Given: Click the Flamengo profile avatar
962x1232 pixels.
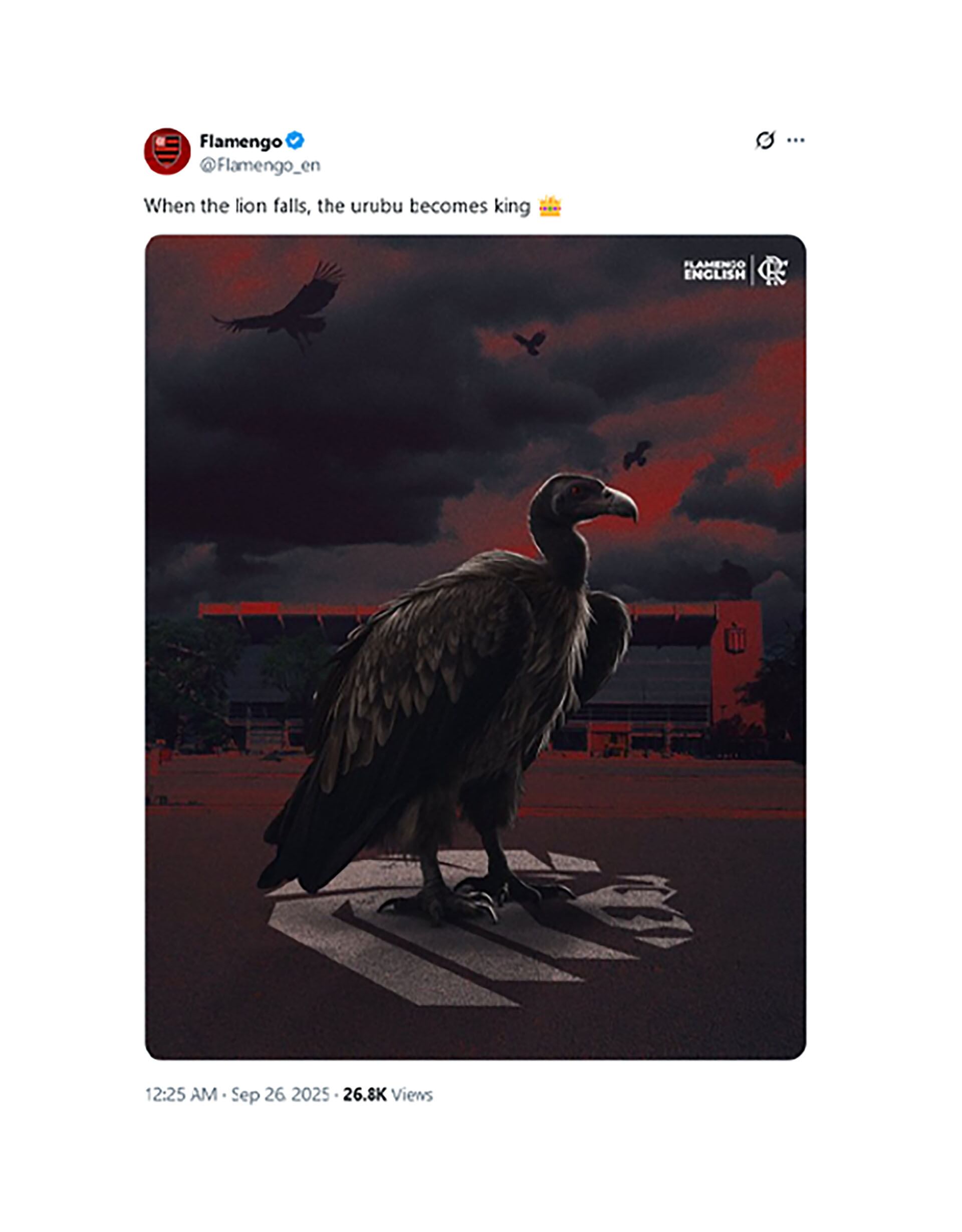Looking at the screenshot, I should tap(167, 151).
